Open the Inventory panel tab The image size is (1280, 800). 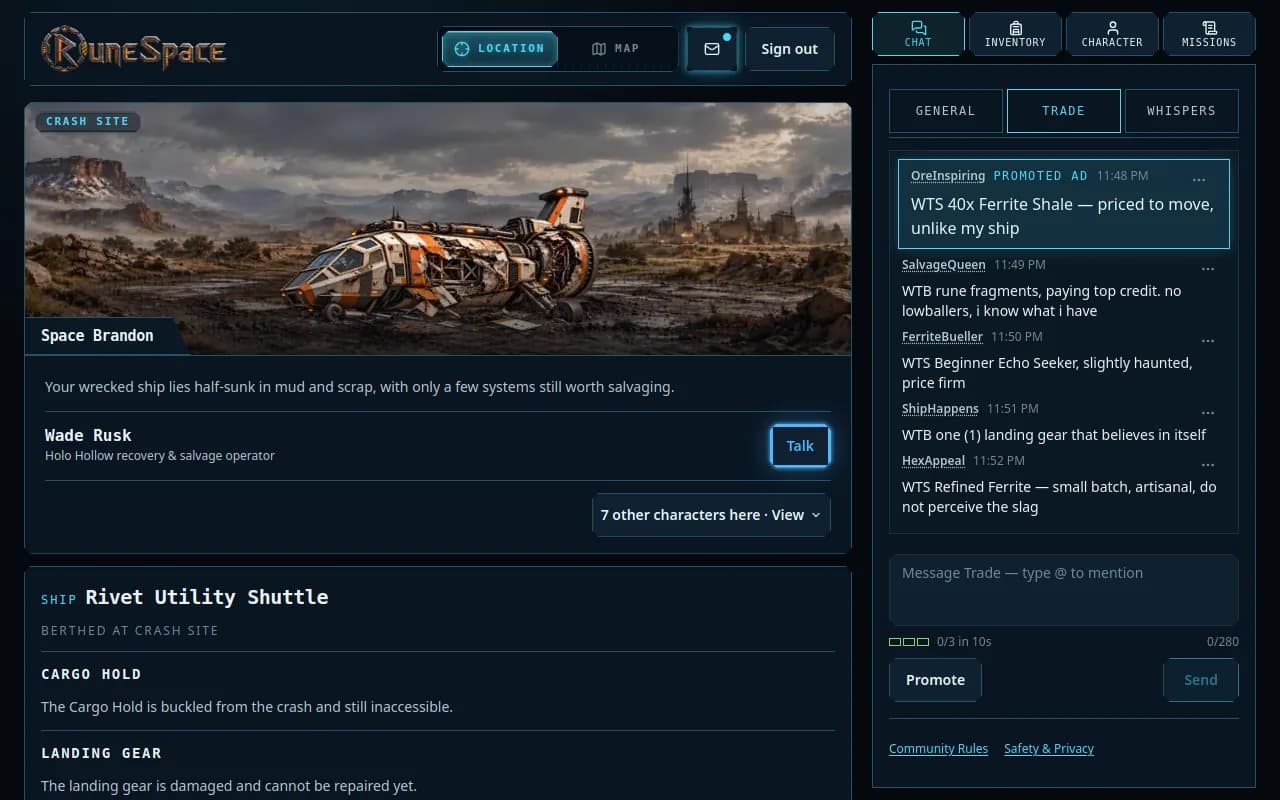tap(1015, 34)
